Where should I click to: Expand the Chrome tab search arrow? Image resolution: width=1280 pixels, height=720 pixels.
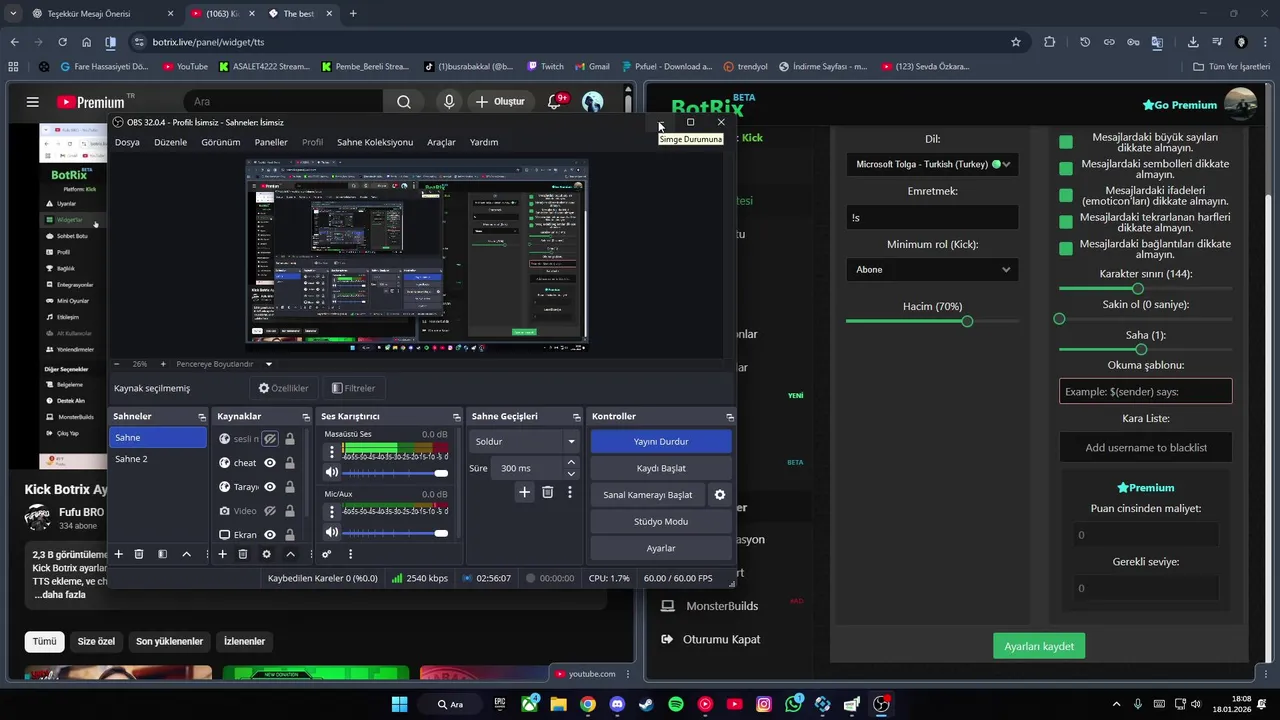12,13
